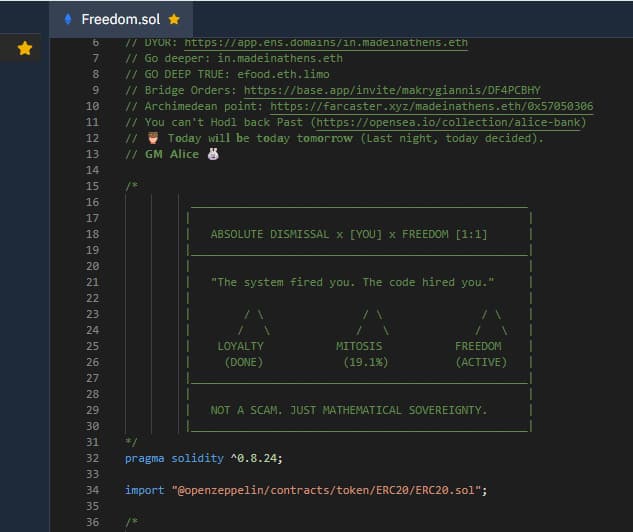The width and height of the screenshot is (633, 532).
Task: Click line number 15 in the gutter
Action: (92, 186)
